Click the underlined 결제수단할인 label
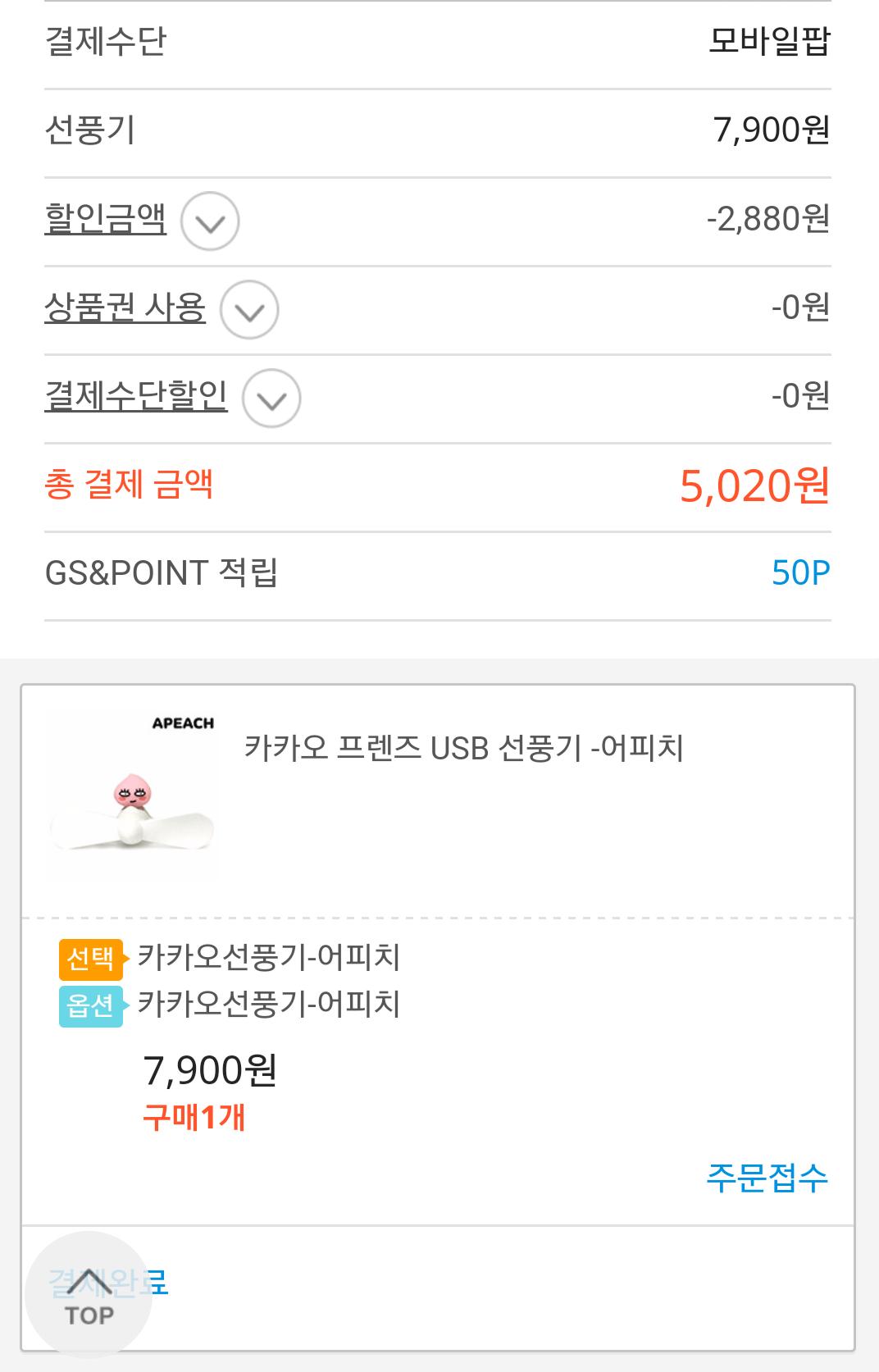The height and width of the screenshot is (1372, 879). (136, 395)
